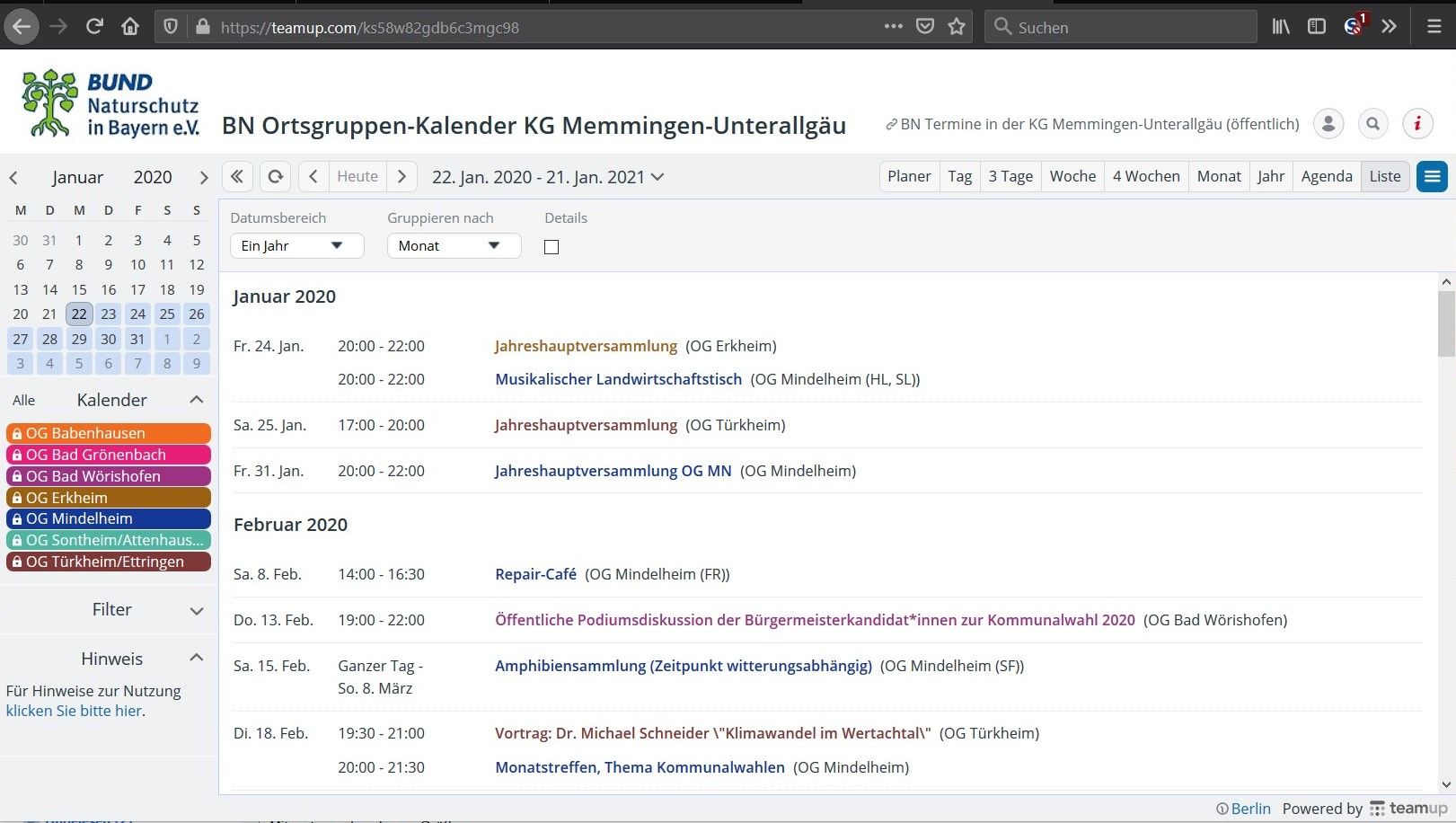Image resolution: width=1456 pixels, height=823 pixels.
Task: Toggle OG Mindelheim calendar
Action: click(109, 518)
